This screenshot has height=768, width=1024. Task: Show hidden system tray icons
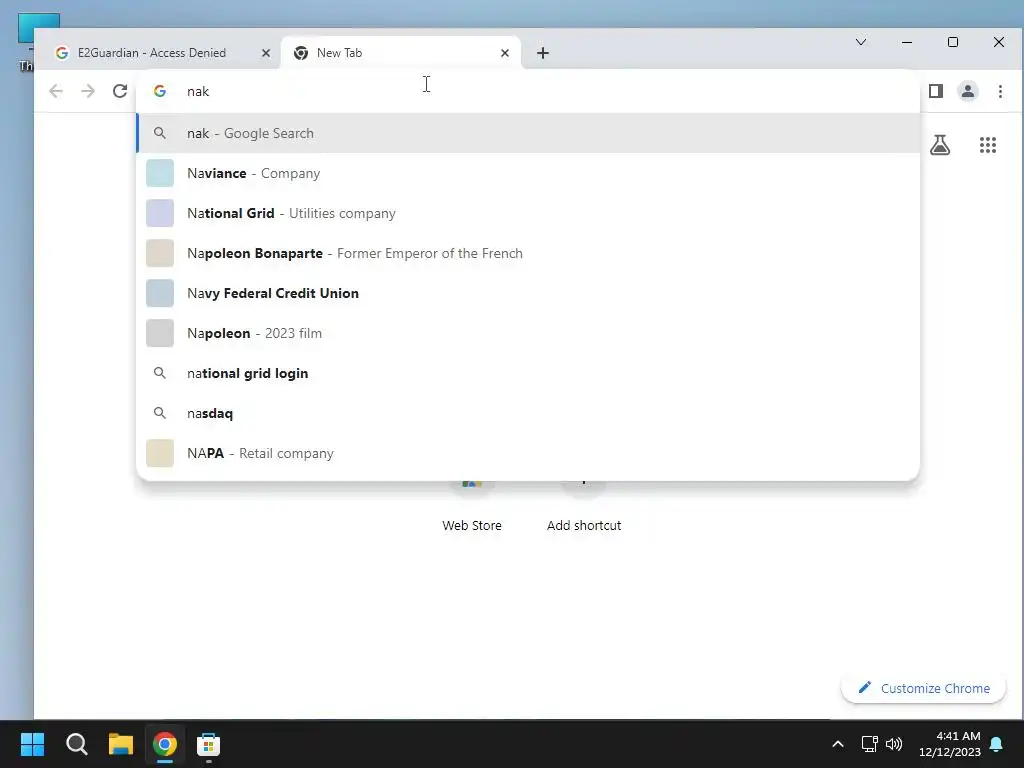838,744
